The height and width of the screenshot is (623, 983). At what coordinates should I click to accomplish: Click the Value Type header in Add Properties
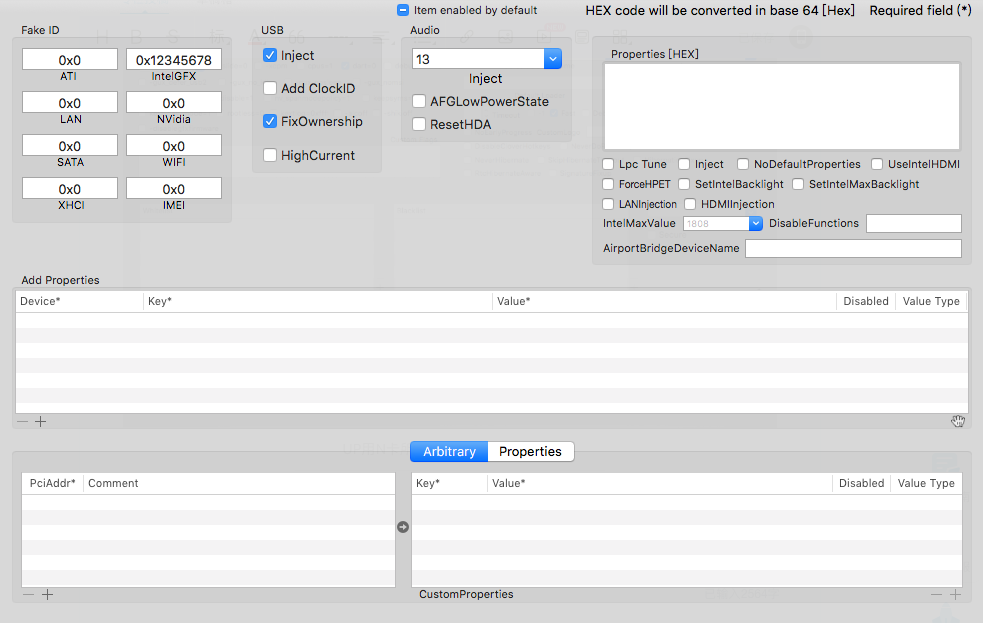click(x=931, y=301)
